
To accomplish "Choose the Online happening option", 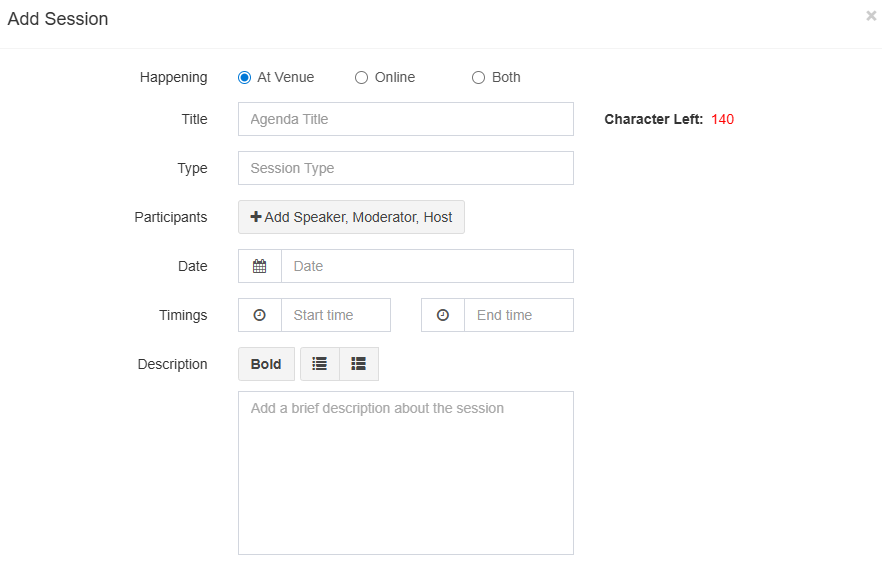I will (362, 77).
